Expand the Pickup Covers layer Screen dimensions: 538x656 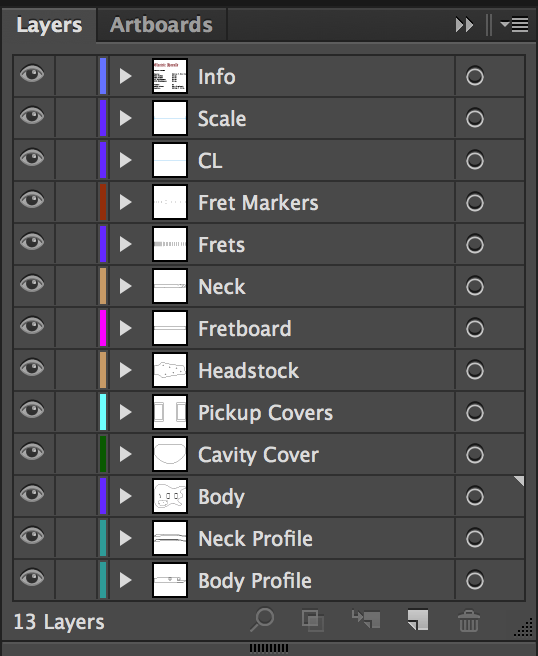coord(126,413)
